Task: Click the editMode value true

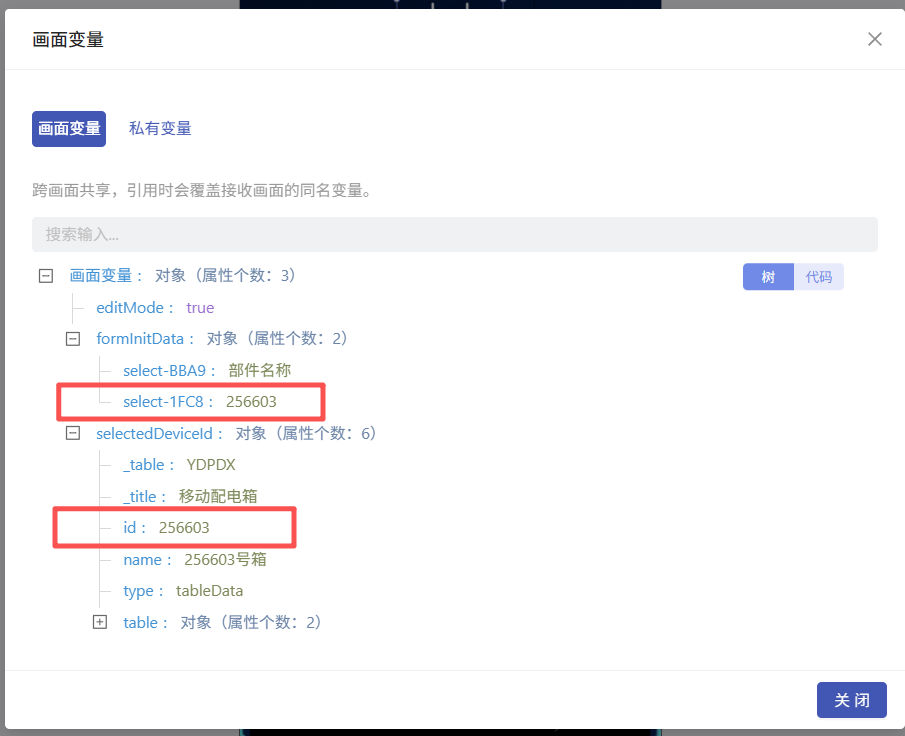Action: click(x=200, y=307)
